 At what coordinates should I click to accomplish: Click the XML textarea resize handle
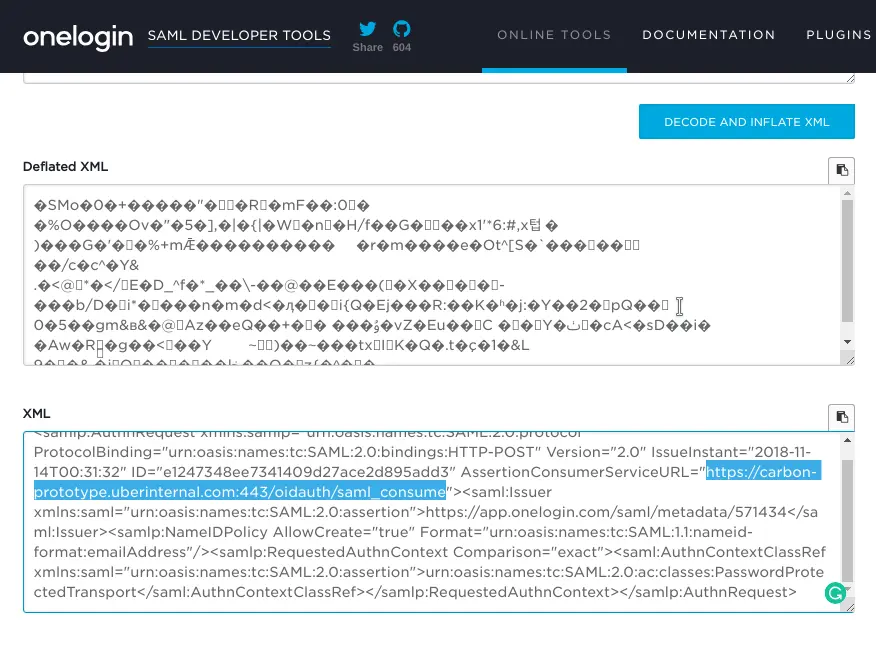(x=849, y=607)
